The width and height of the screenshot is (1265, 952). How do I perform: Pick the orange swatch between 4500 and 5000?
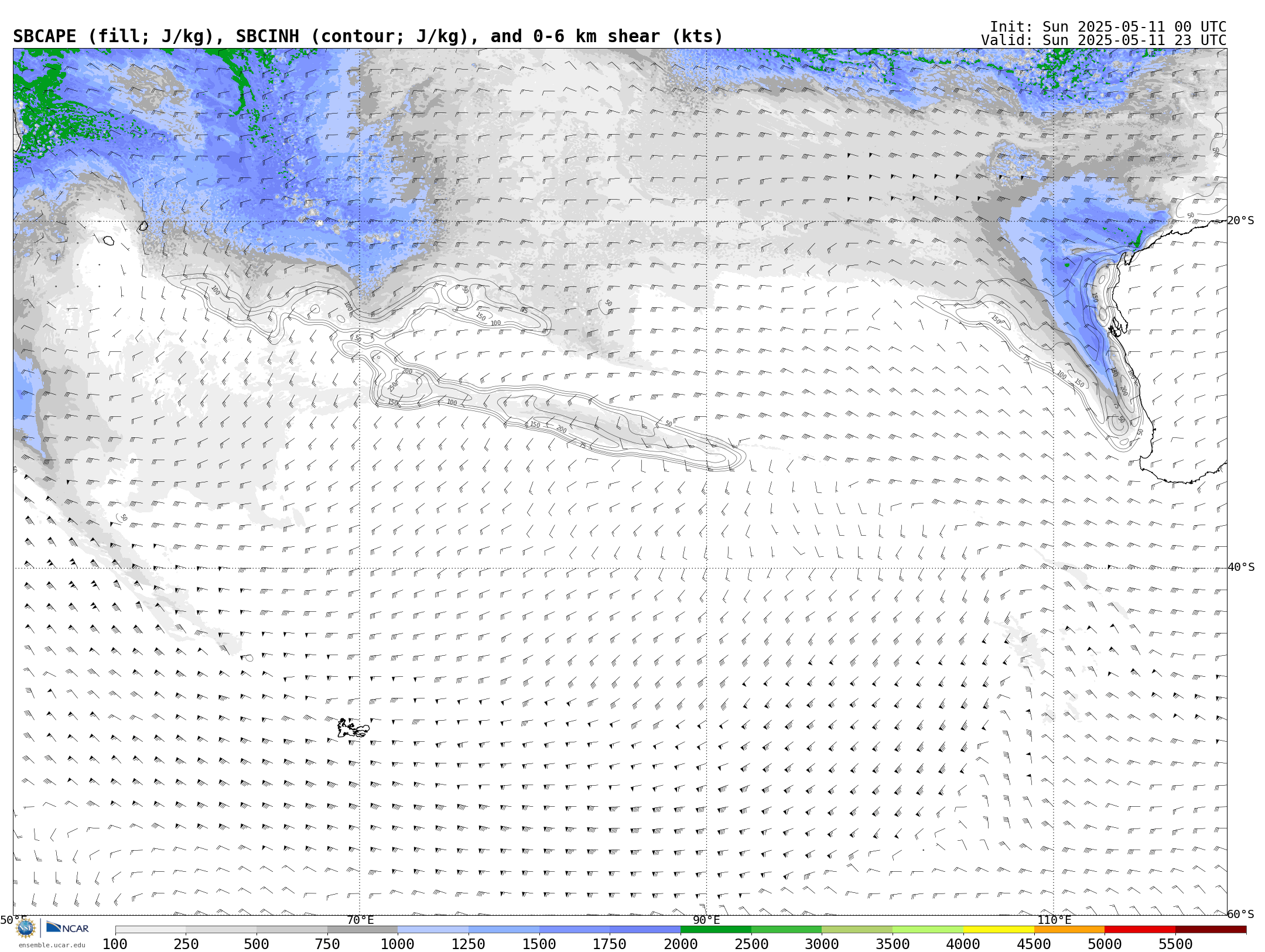(1069, 930)
